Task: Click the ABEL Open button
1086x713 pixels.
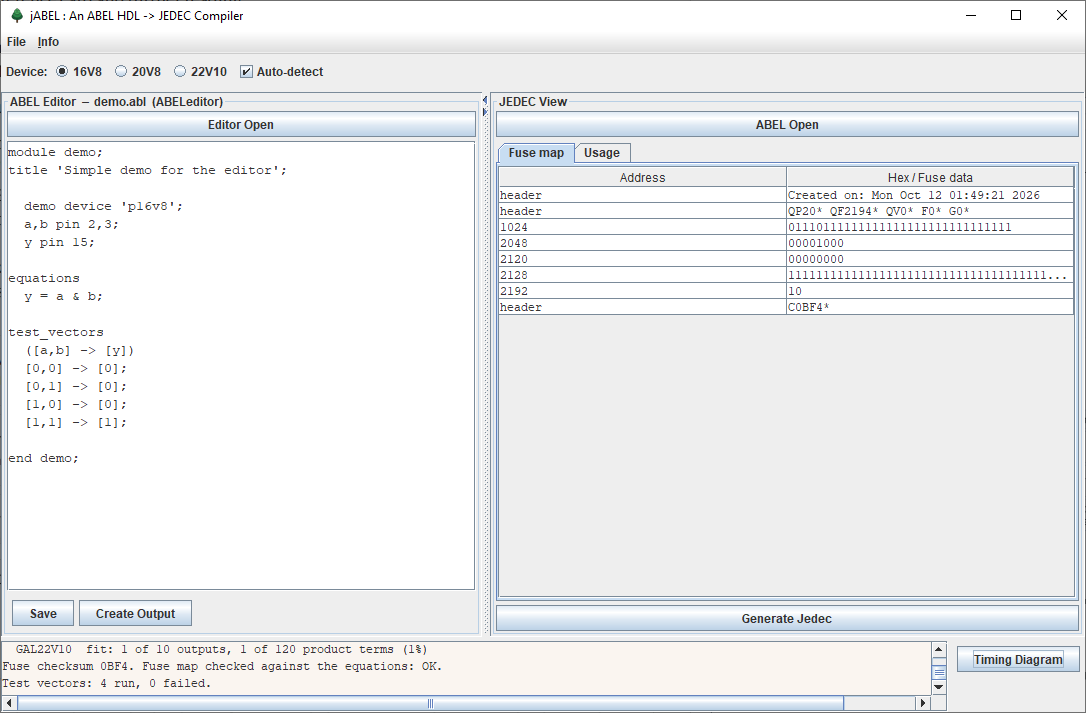Action: coord(787,125)
